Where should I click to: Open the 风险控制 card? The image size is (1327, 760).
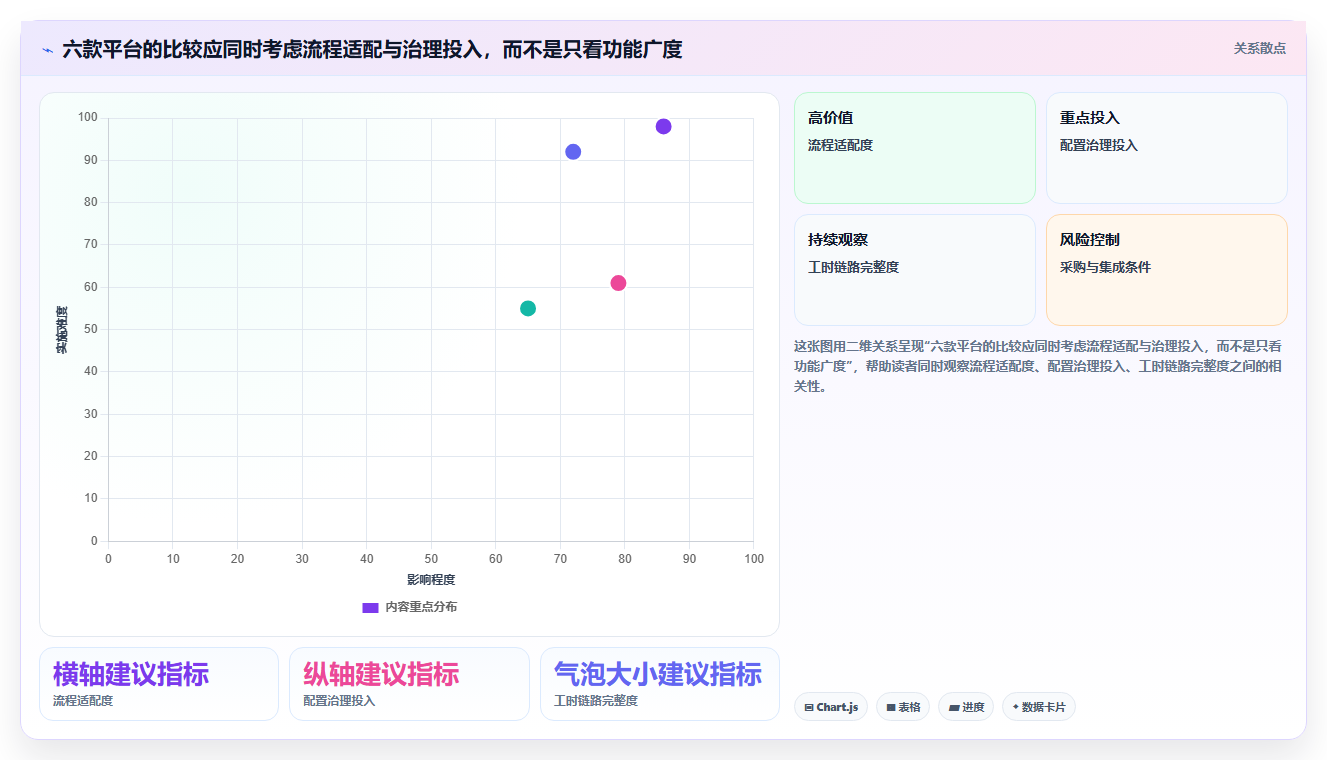click(1167, 270)
